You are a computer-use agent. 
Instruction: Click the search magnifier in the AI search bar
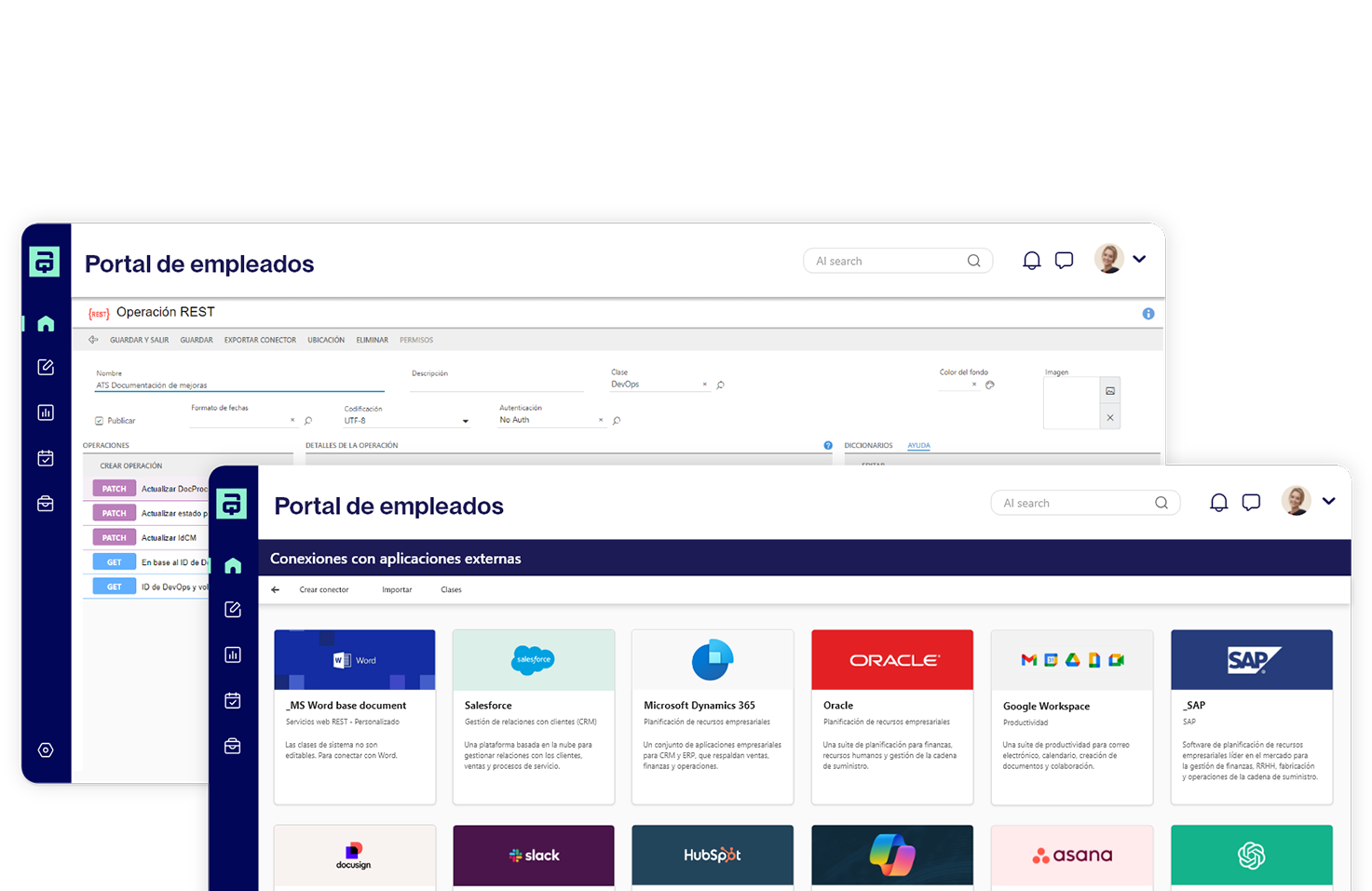pos(1161,502)
